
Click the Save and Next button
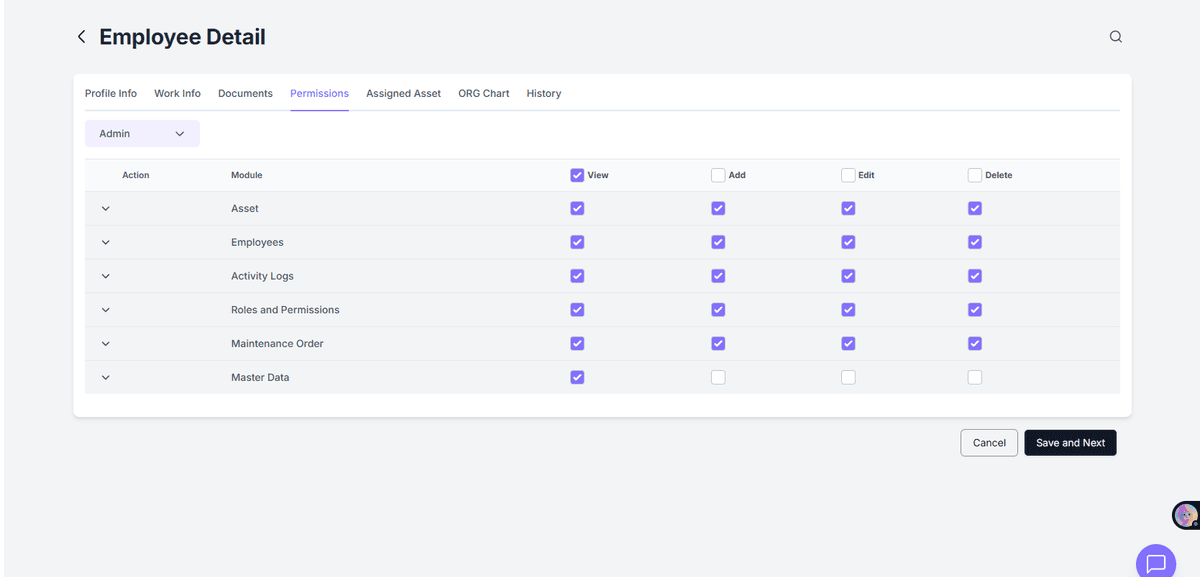[1070, 442]
